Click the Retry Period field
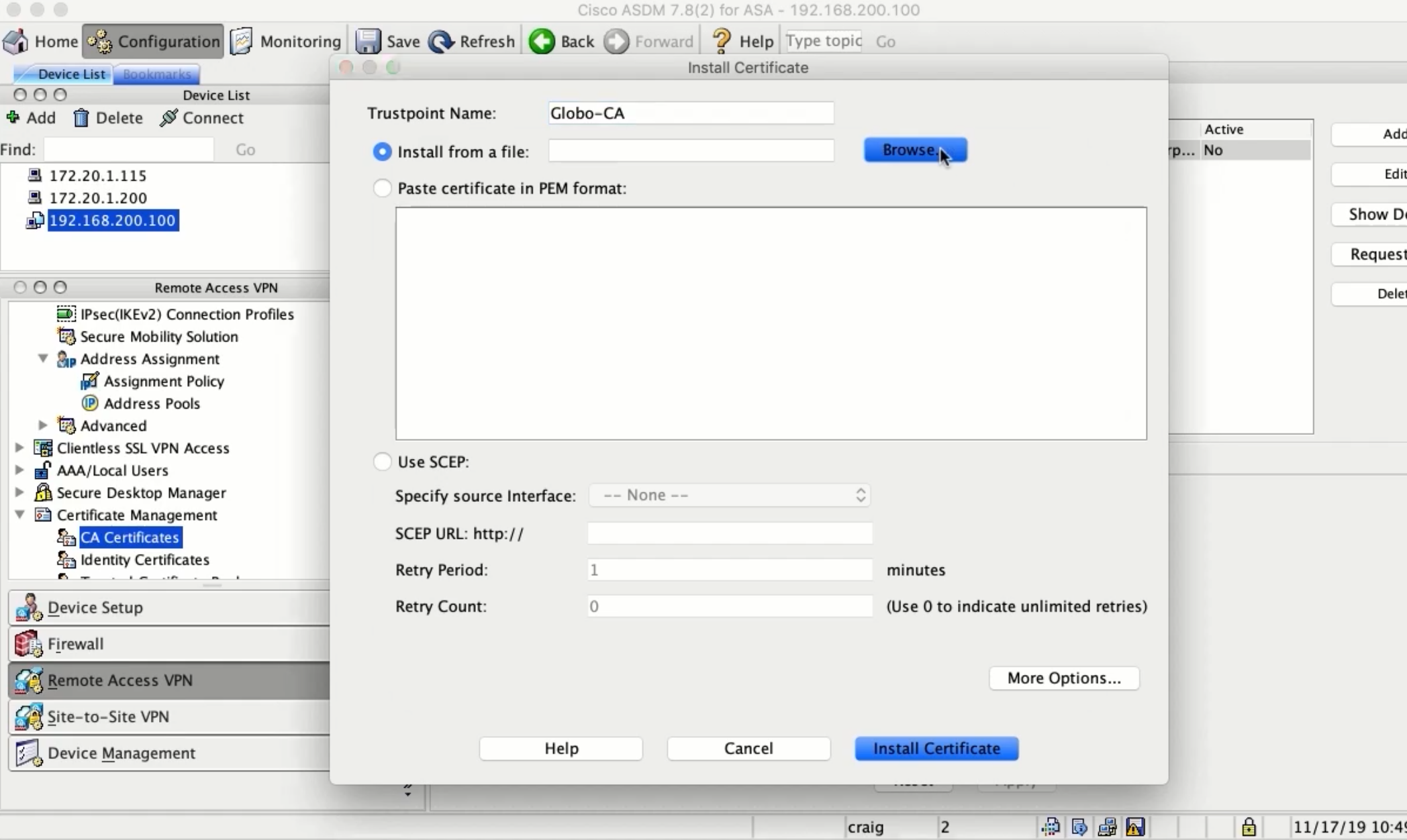Image resolution: width=1407 pixels, height=840 pixels. pyautogui.click(x=730, y=570)
